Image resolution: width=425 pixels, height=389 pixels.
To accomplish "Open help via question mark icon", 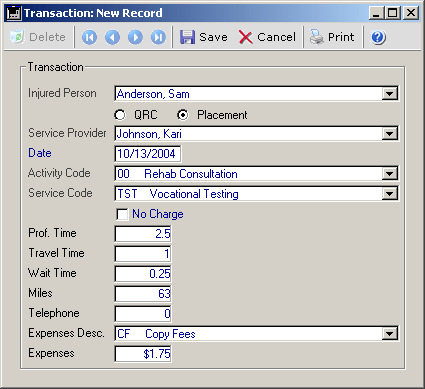I will coord(378,37).
